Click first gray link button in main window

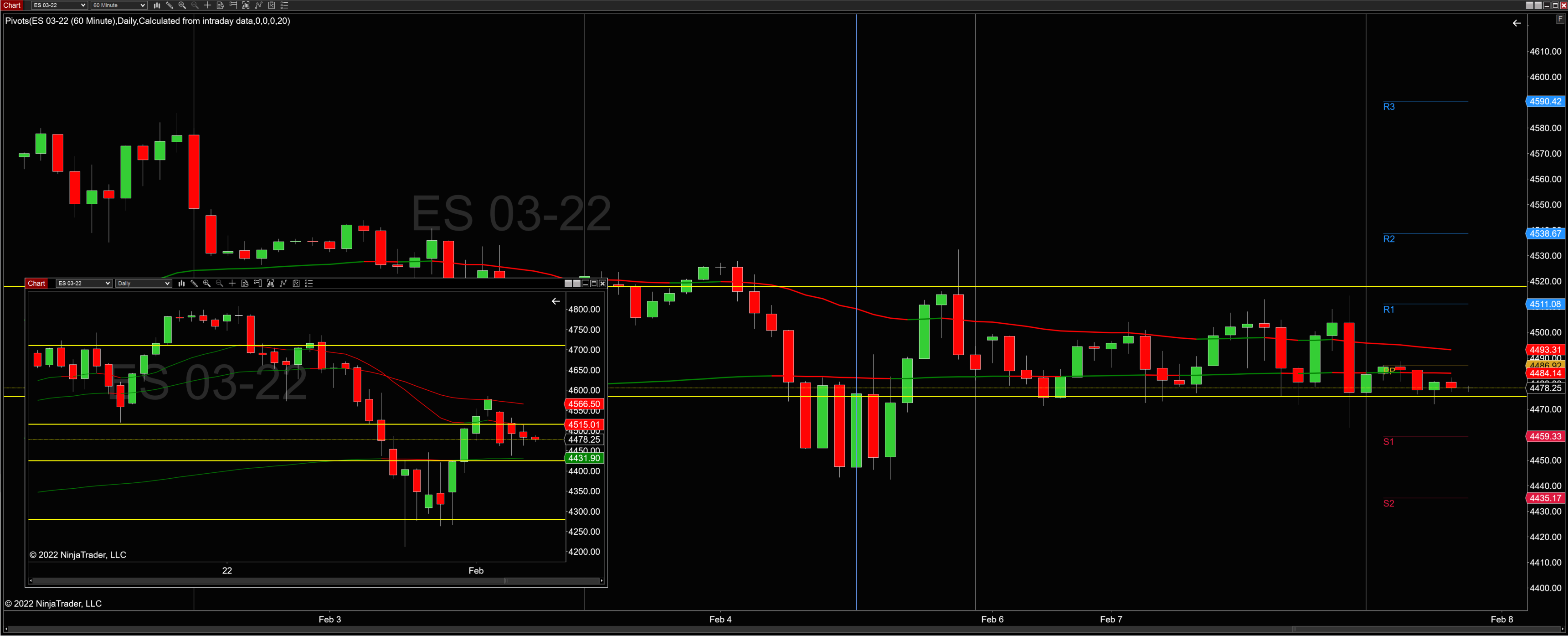click(x=1529, y=5)
